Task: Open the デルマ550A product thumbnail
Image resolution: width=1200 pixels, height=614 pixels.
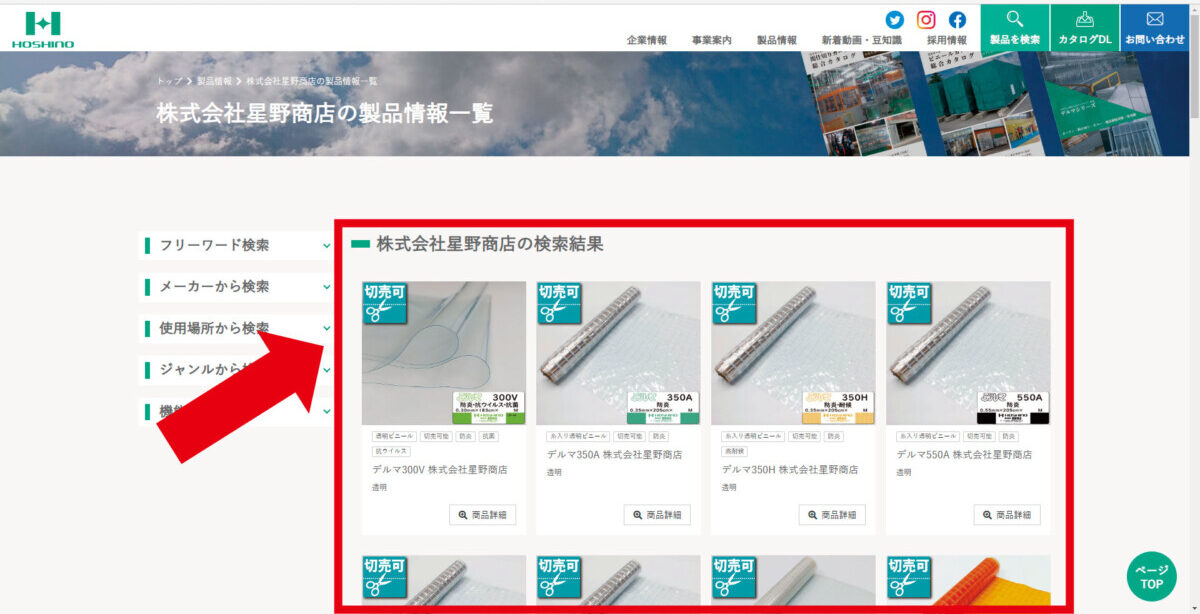Action: coord(968,353)
